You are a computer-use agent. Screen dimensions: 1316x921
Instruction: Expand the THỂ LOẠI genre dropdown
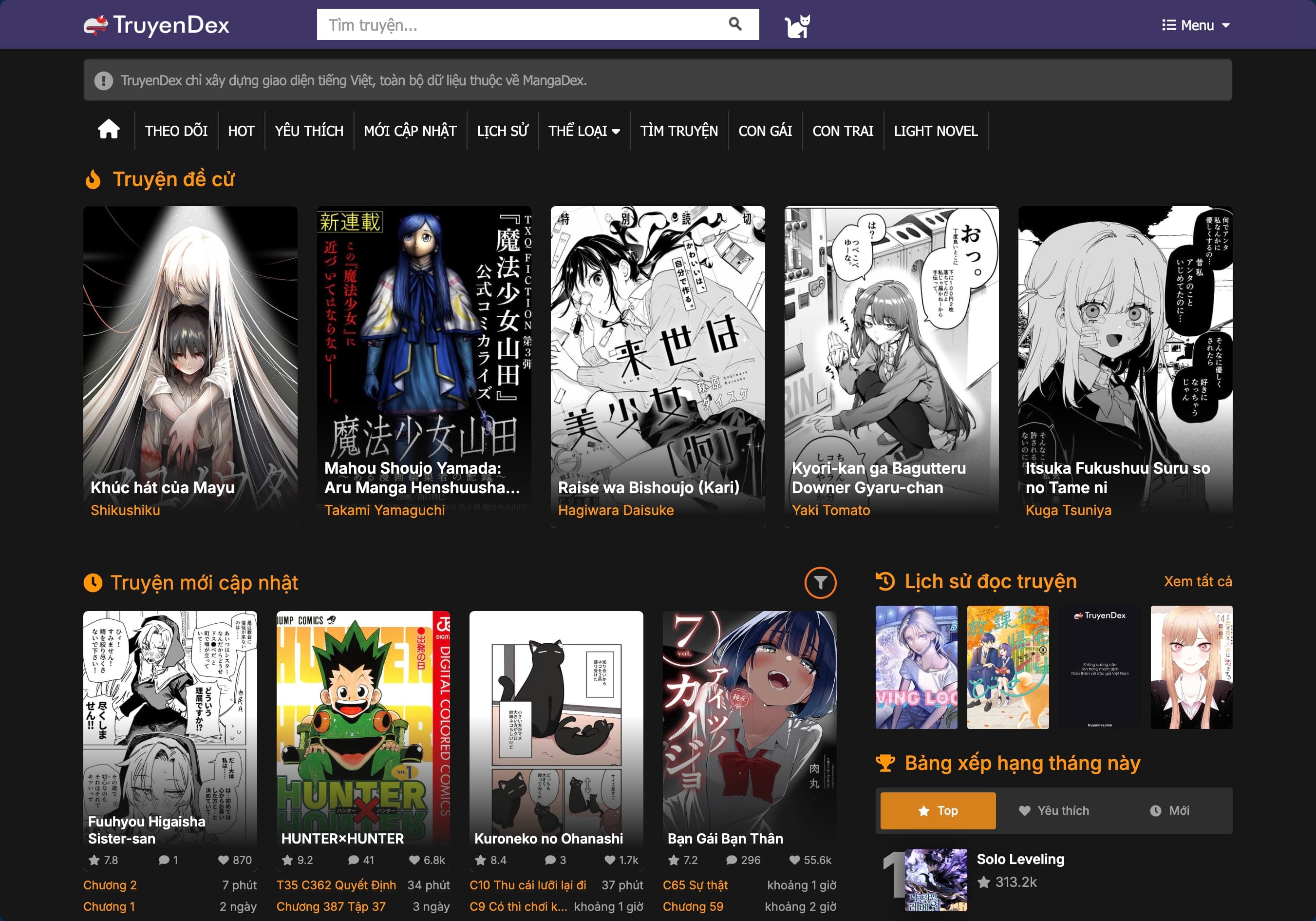(583, 131)
